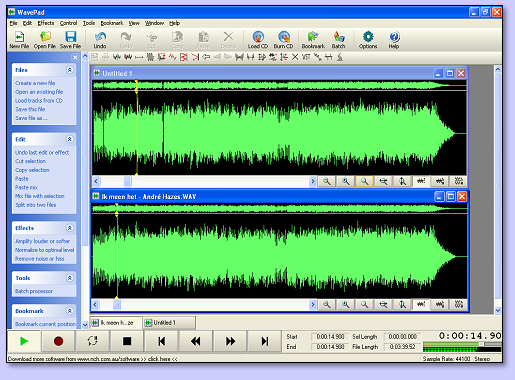The height and width of the screenshot is (380, 515).
Task: Click the Open File toolbar icon
Action: tap(45, 40)
